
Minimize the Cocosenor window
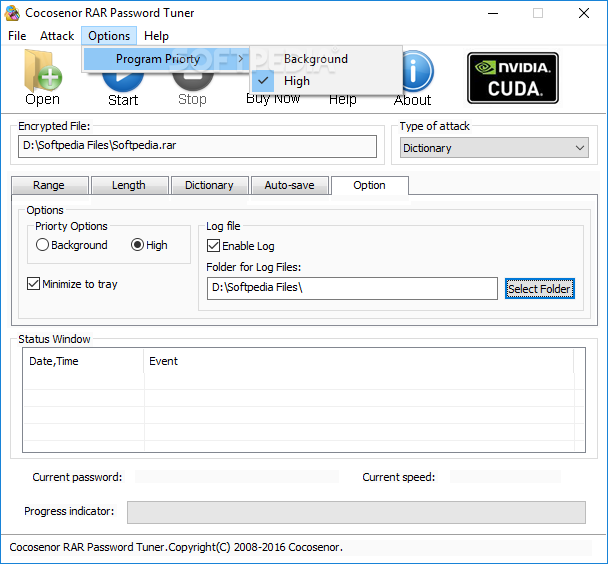[x=493, y=13]
